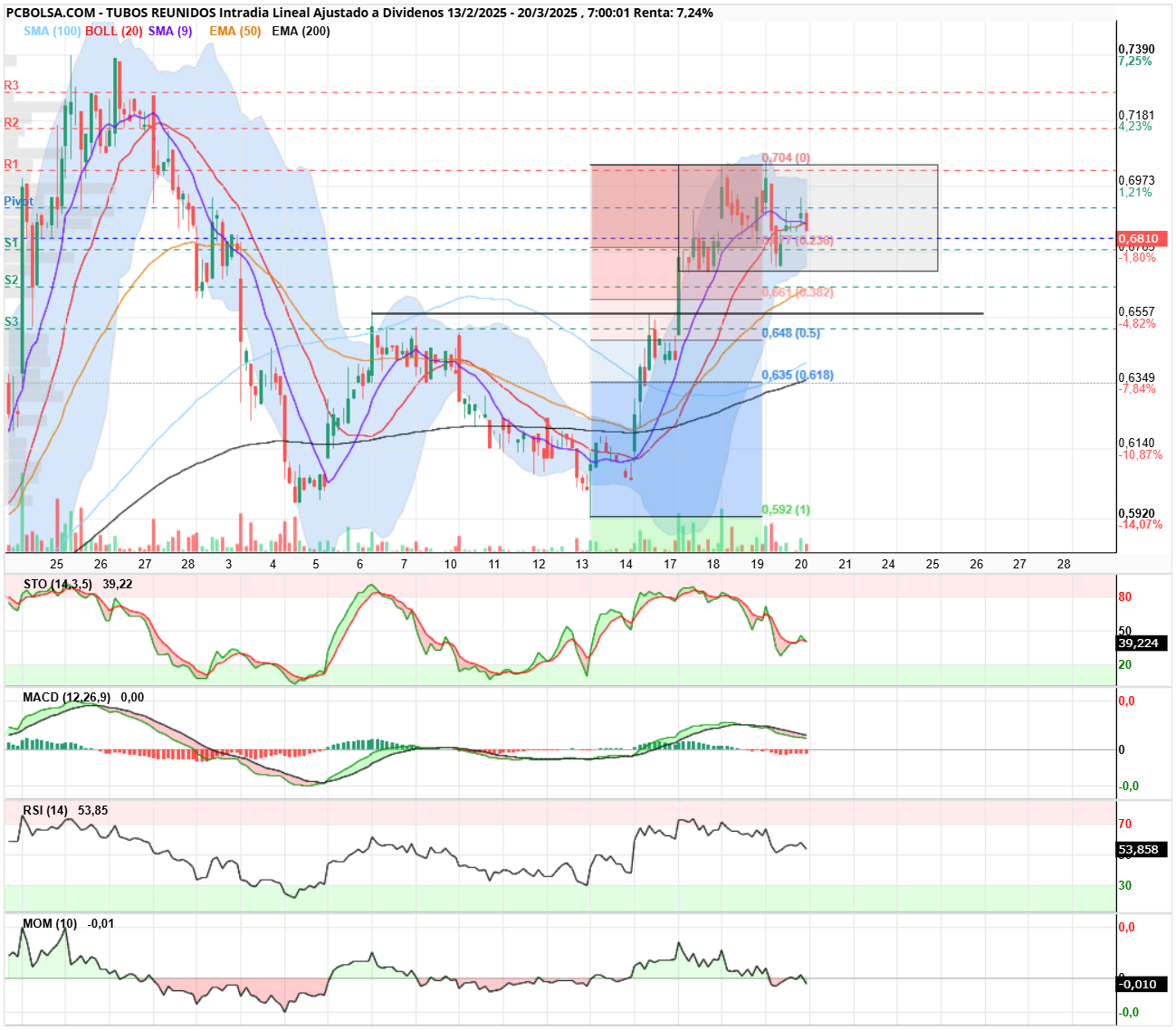
Task: Click the S3 support level label
Action: pyautogui.click(x=11, y=321)
